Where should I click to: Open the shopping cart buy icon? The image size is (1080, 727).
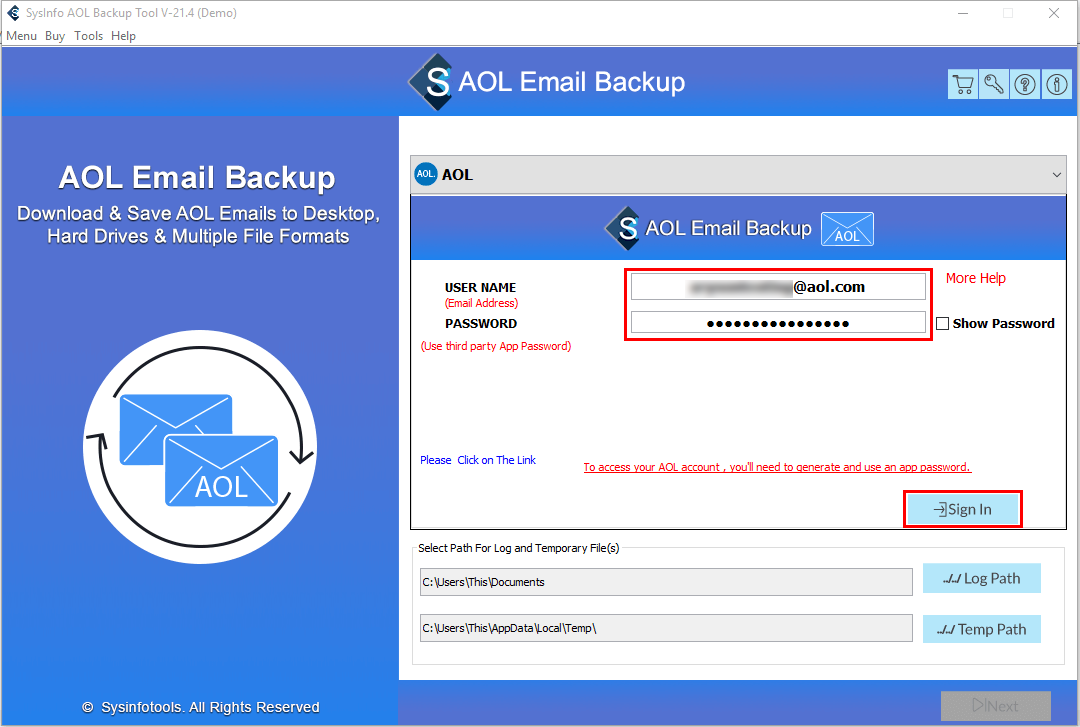pyautogui.click(x=963, y=85)
